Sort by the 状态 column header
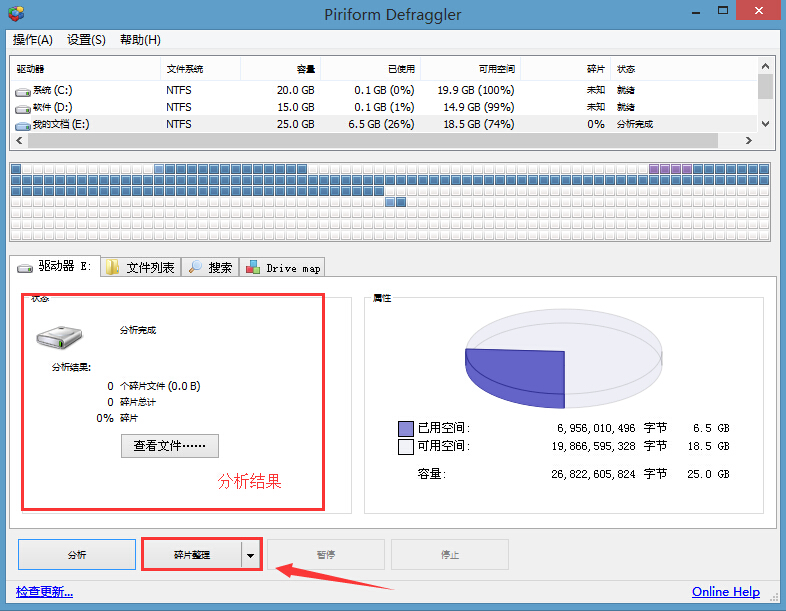Viewport: 786px width, 611px height. pyautogui.click(x=684, y=69)
